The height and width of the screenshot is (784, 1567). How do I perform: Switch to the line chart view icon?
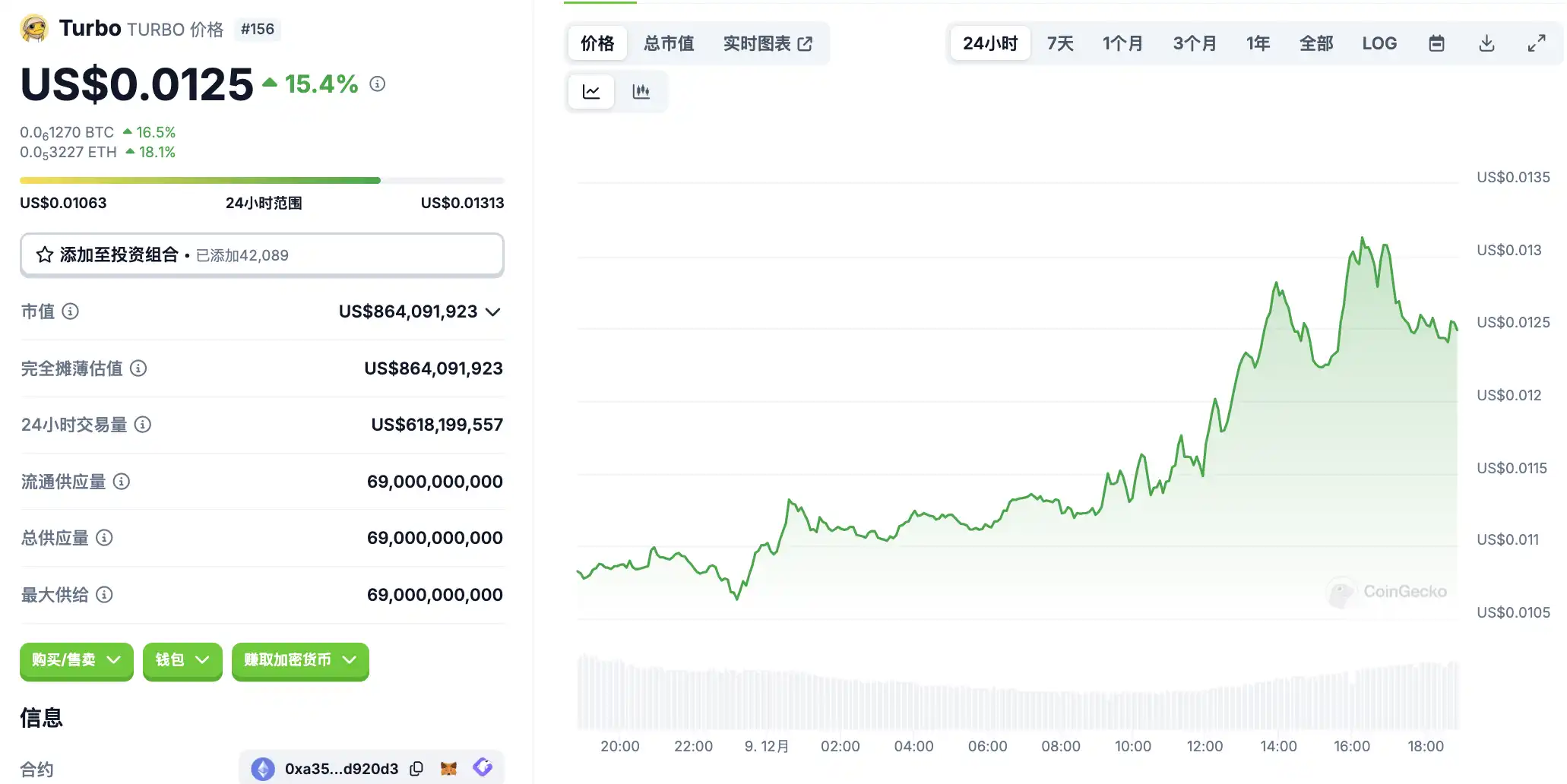(591, 92)
